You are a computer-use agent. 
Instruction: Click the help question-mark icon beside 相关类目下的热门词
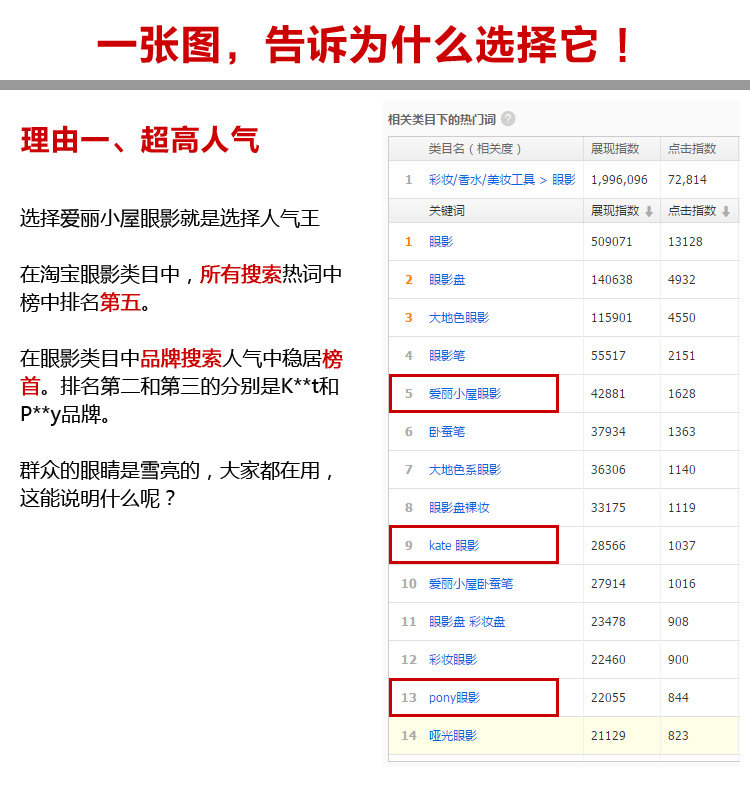point(508,118)
